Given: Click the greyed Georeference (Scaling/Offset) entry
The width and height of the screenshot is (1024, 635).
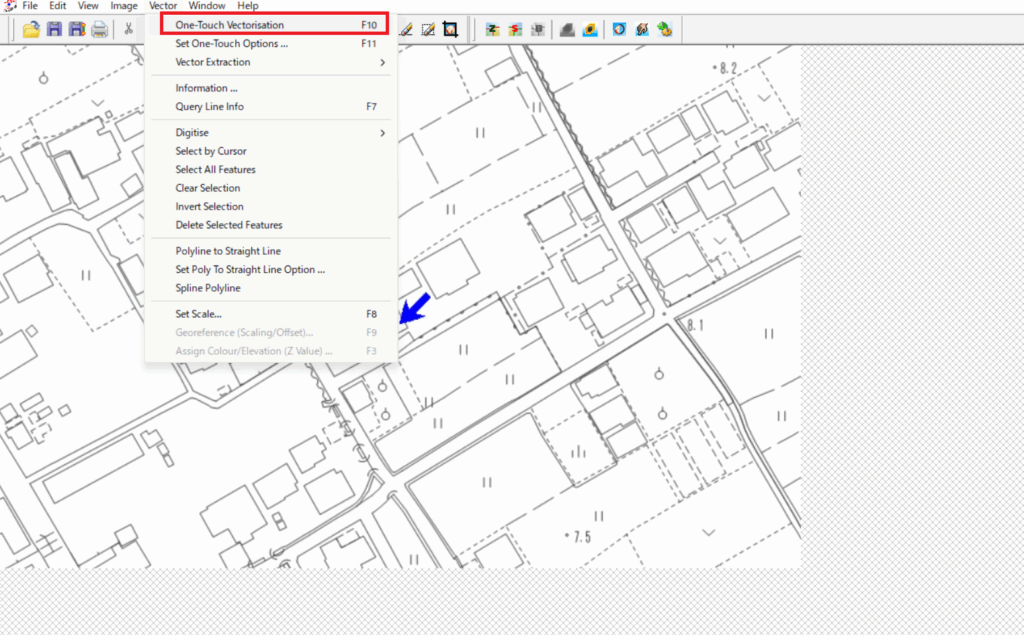Looking at the screenshot, I should click(x=271, y=333).
